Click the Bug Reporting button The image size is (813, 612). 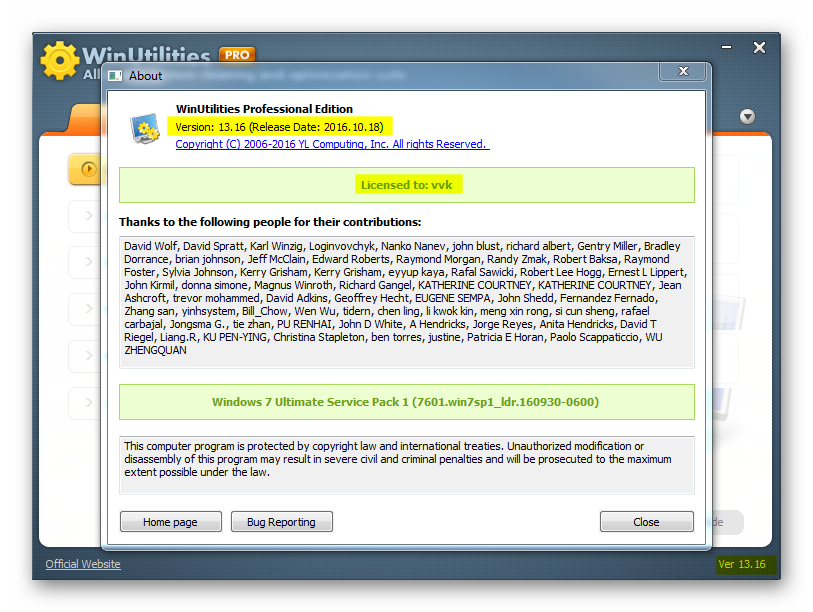[282, 522]
